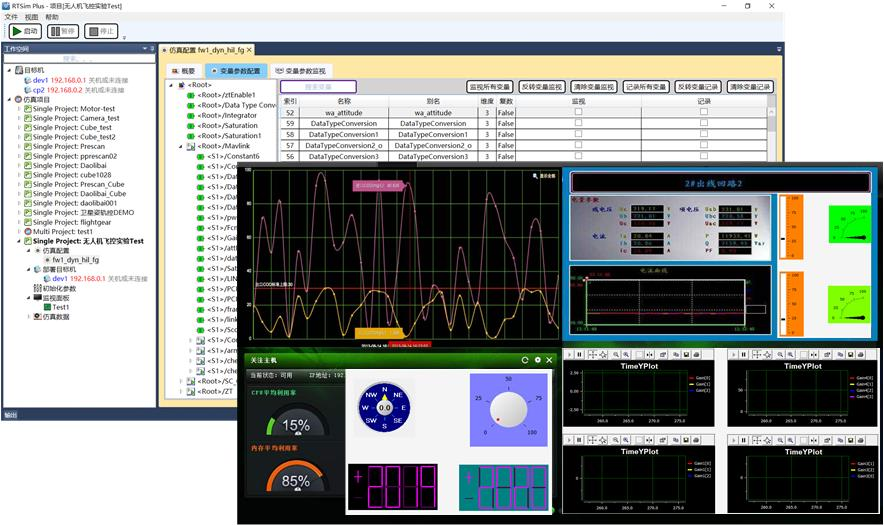
Task: Select the dev1 target machine icon
Action: tap(26, 80)
